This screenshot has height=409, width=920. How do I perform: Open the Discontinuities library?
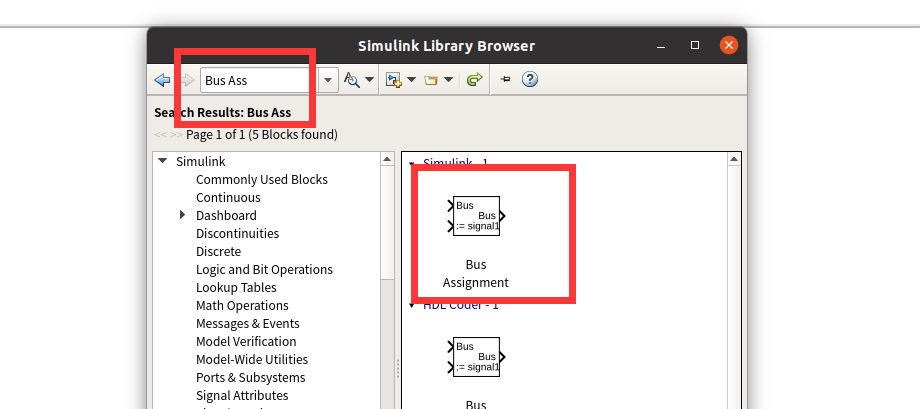(238, 234)
